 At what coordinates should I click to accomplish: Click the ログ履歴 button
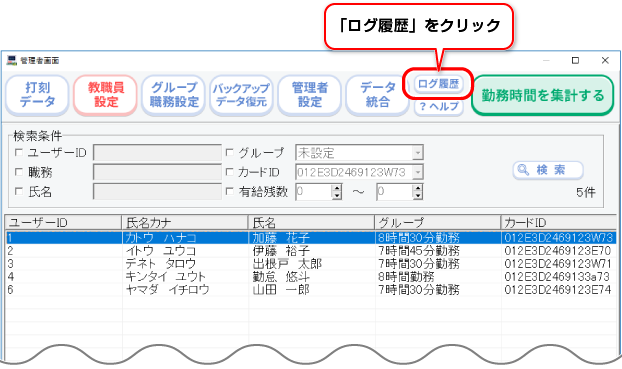(x=438, y=84)
